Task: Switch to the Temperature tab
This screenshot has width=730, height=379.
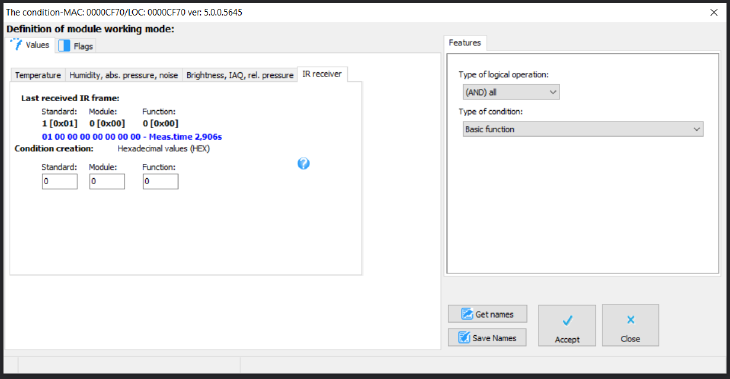Action: [38, 75]
